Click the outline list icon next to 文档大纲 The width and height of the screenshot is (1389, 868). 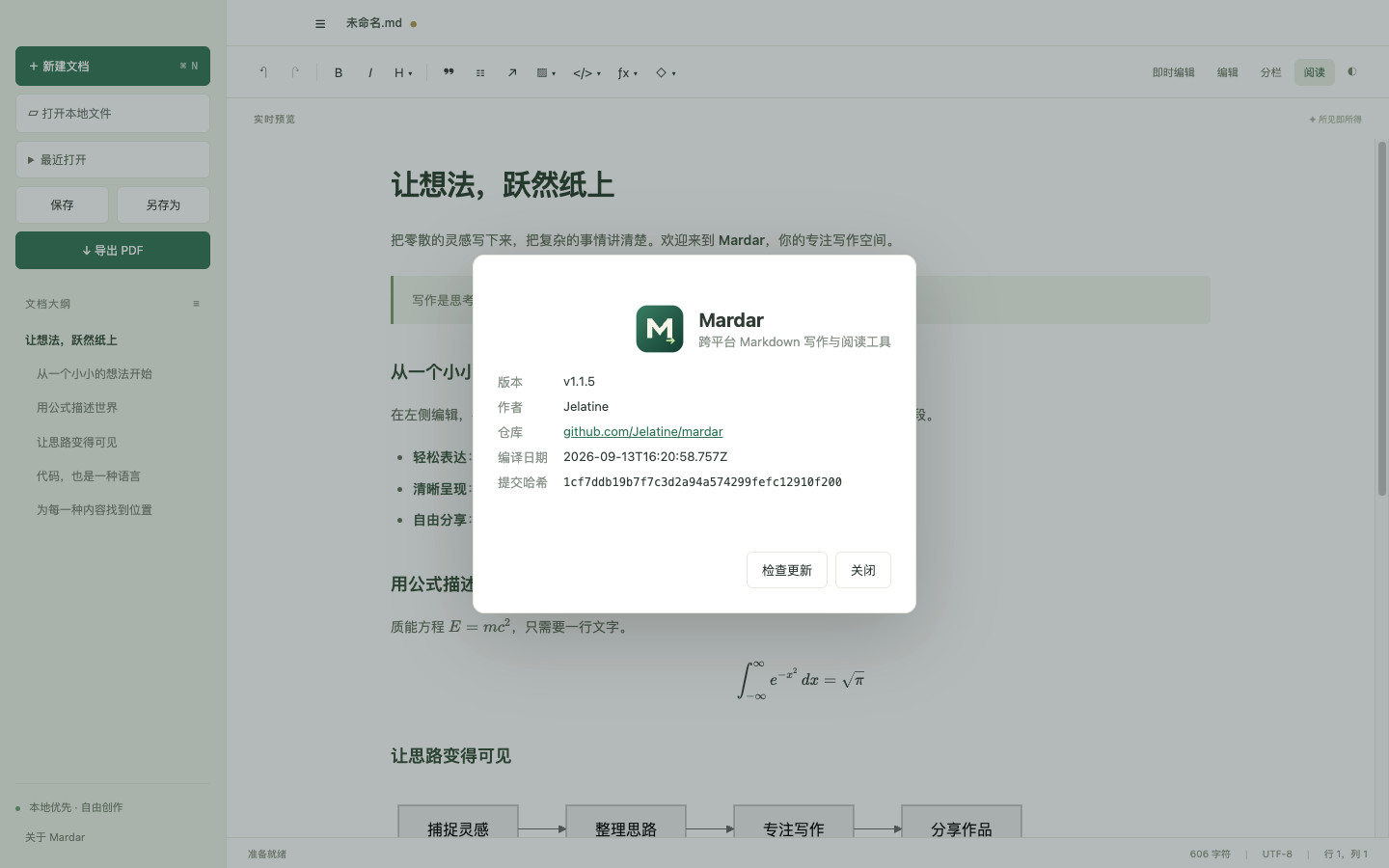(x=196, y=304)
